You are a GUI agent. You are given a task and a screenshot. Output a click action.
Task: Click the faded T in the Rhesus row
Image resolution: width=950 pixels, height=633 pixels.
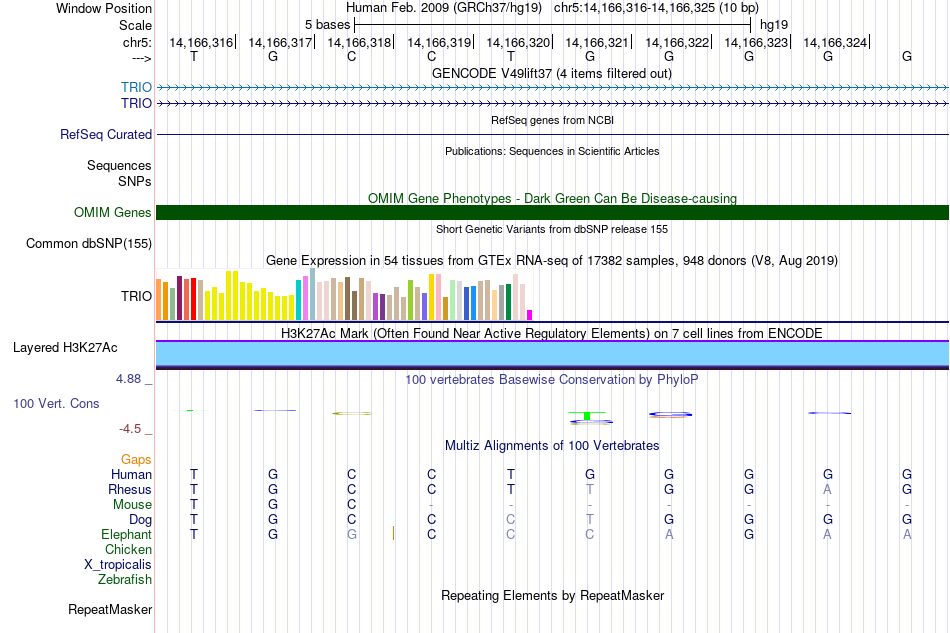click(x=590, y=489)
